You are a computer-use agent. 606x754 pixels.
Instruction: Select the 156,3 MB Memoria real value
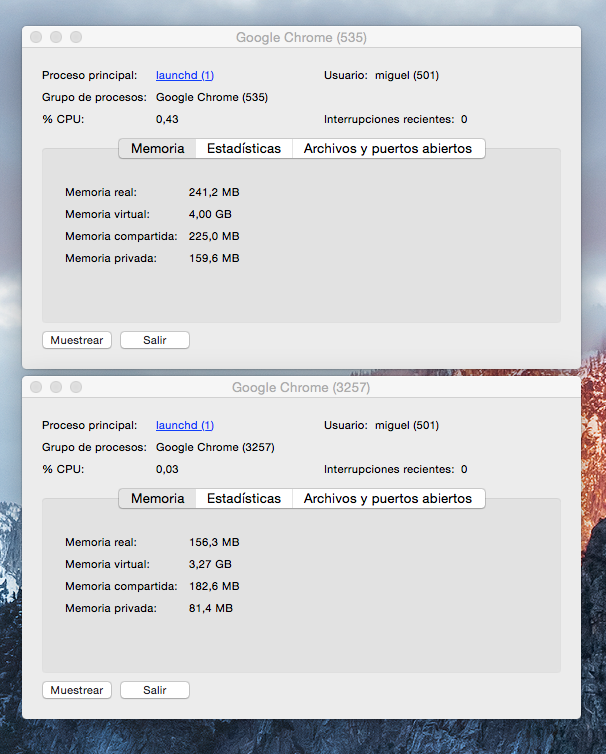coord(214,542)
